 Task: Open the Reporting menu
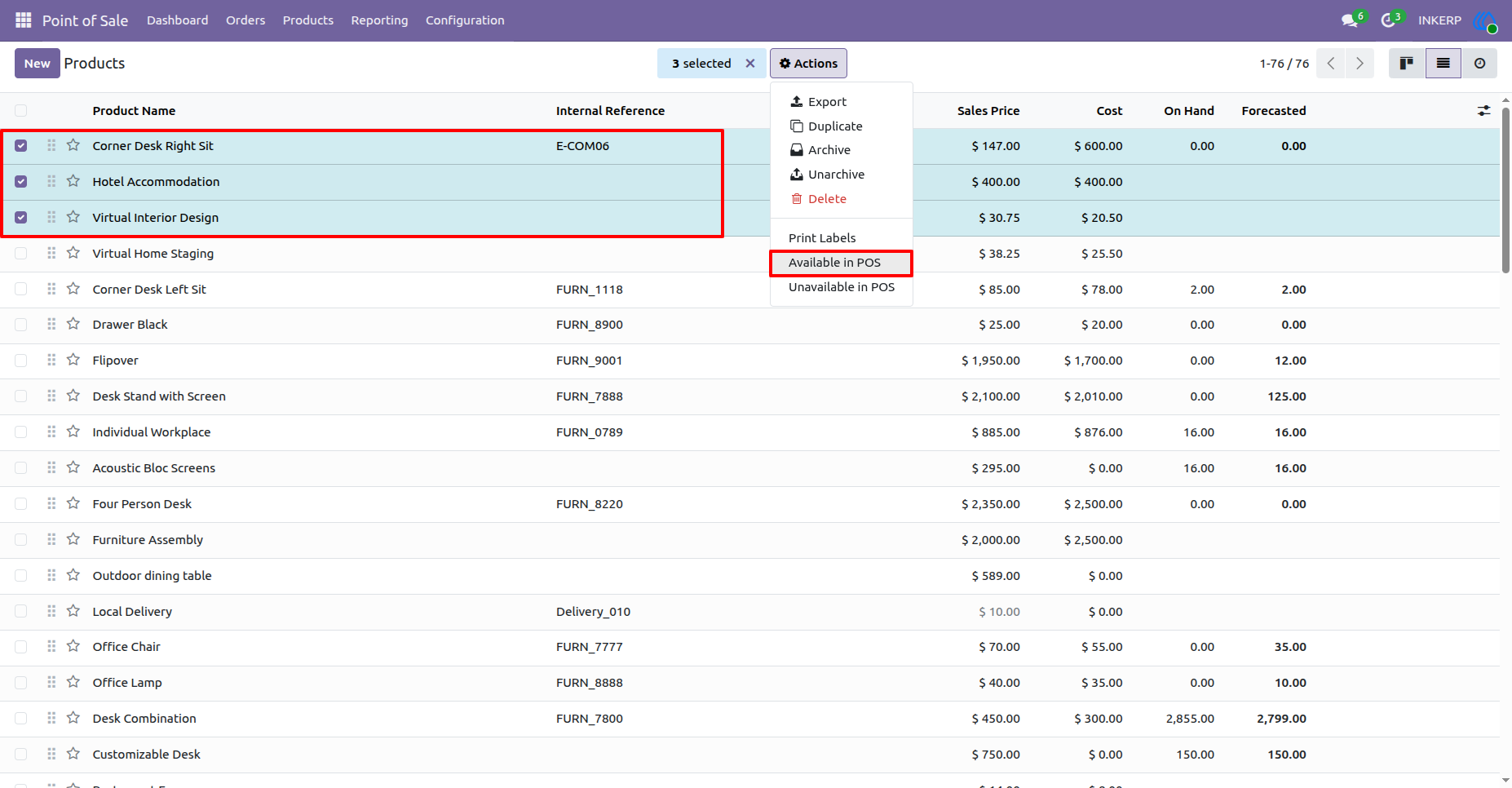pyautogui.click(x=379, y=20)
